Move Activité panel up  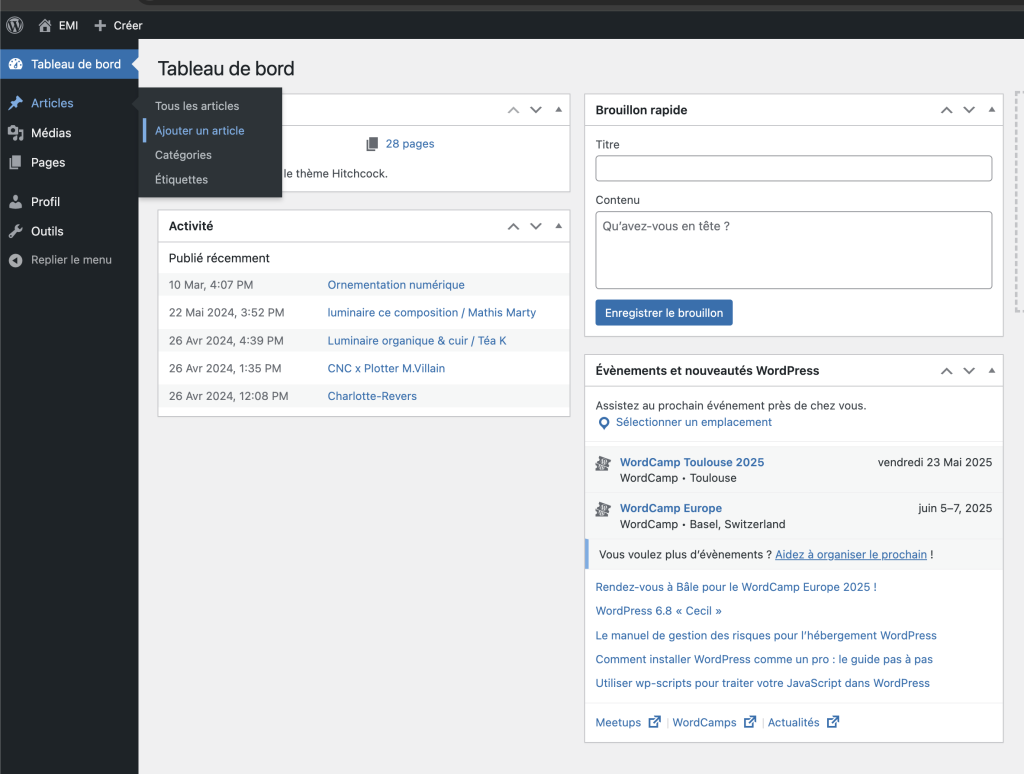point(513,226)
